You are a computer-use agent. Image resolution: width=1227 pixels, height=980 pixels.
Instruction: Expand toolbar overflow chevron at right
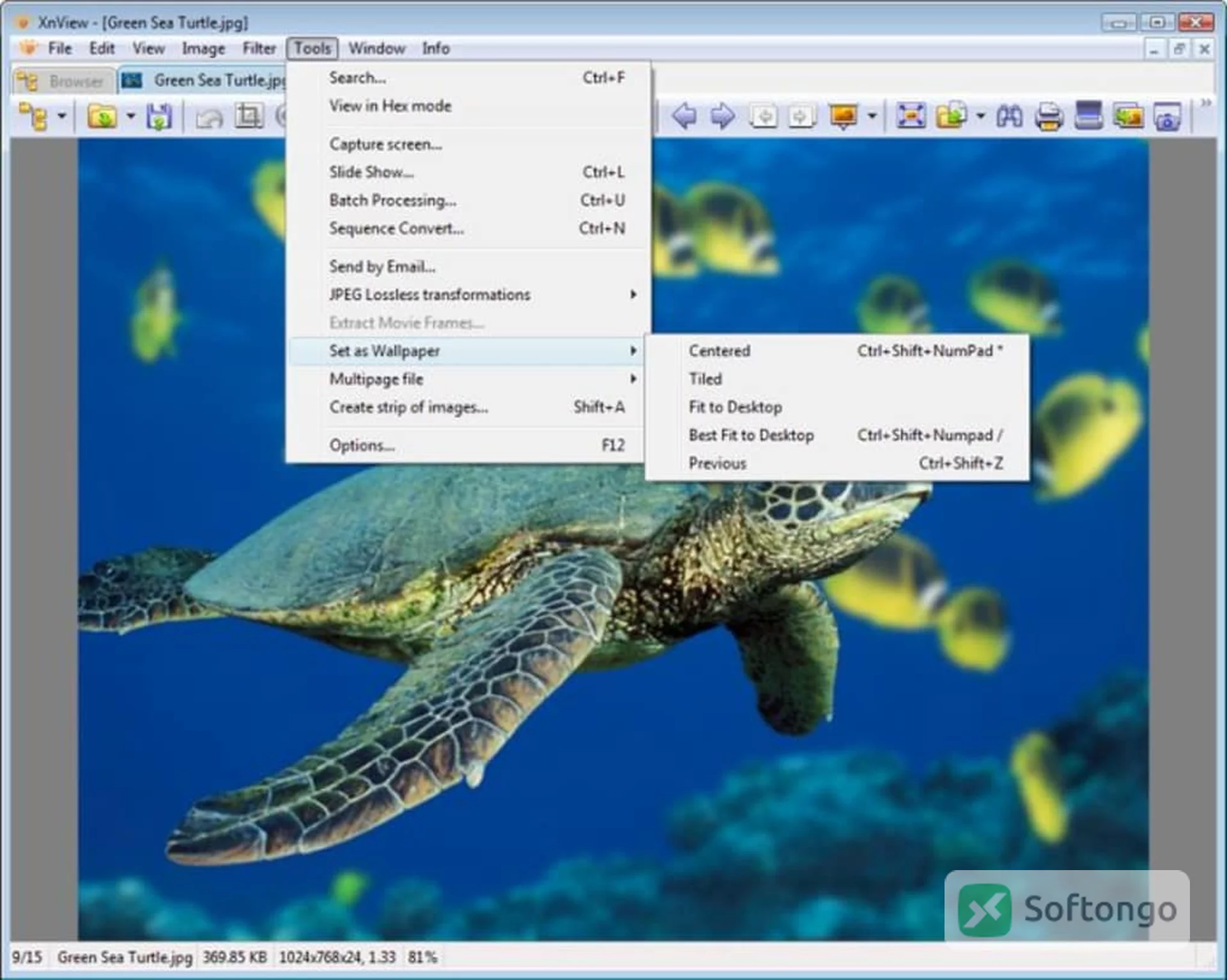pos(1207,103)
